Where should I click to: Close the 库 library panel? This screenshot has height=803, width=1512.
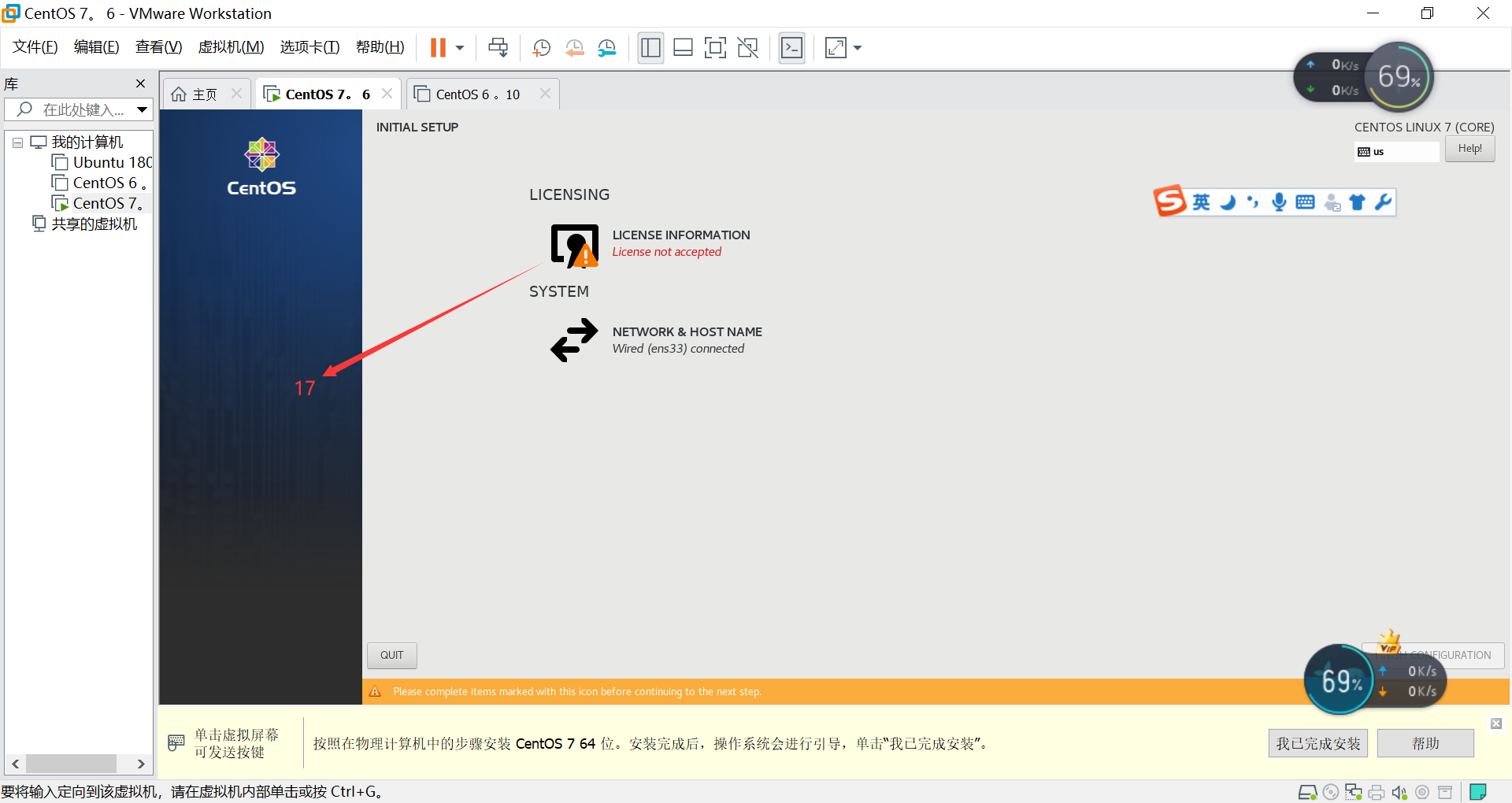tap(140, 83)
